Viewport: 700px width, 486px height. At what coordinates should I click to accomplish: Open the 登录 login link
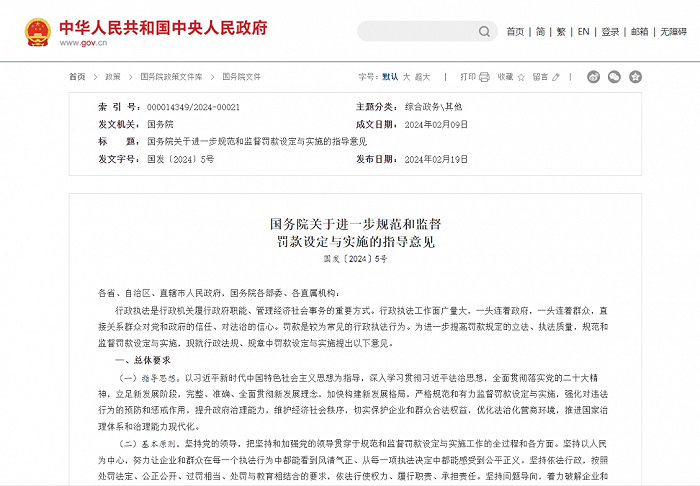pyautogui.click(x=610, y=32)
